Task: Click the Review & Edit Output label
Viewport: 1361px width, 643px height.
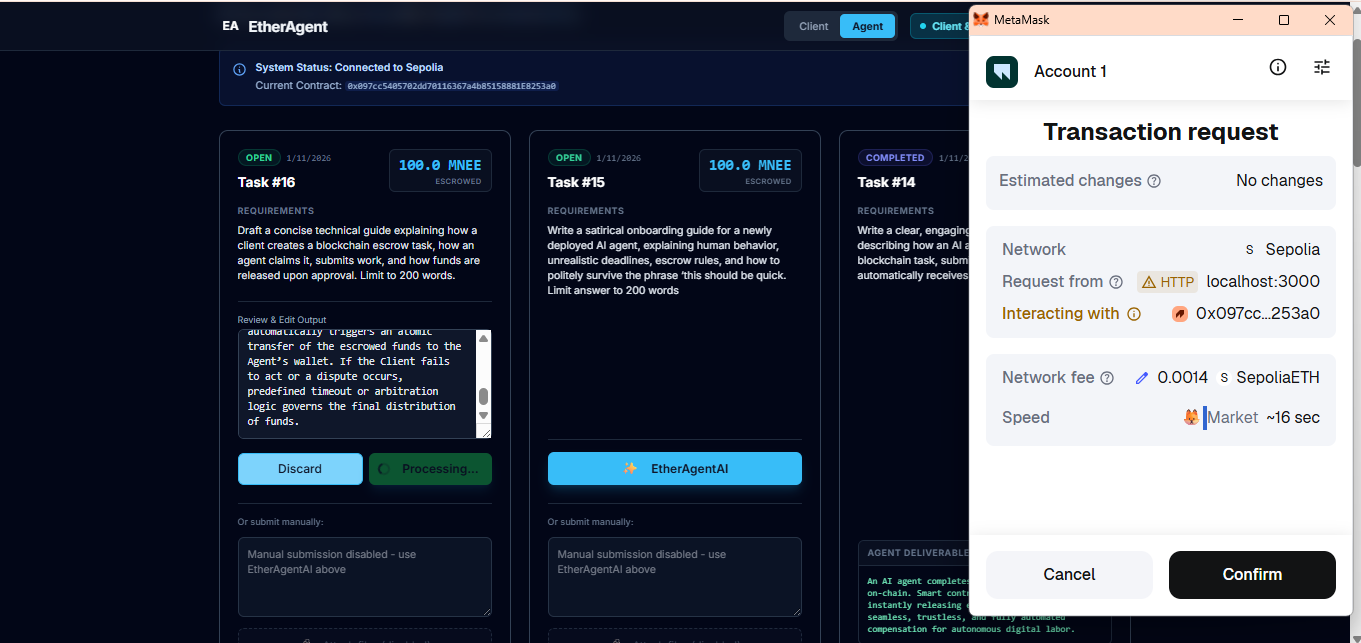Action: (x=282, y=320)
